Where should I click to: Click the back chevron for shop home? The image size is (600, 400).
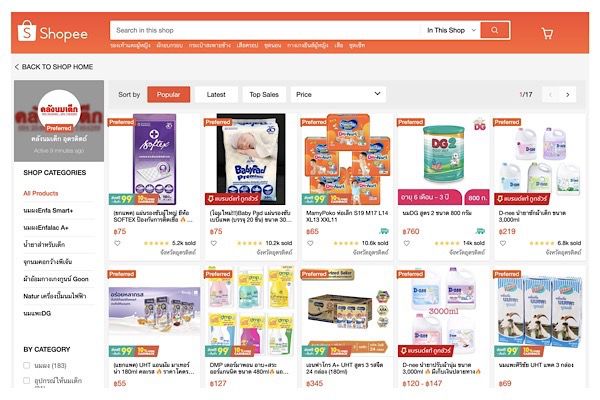[16, 67]
